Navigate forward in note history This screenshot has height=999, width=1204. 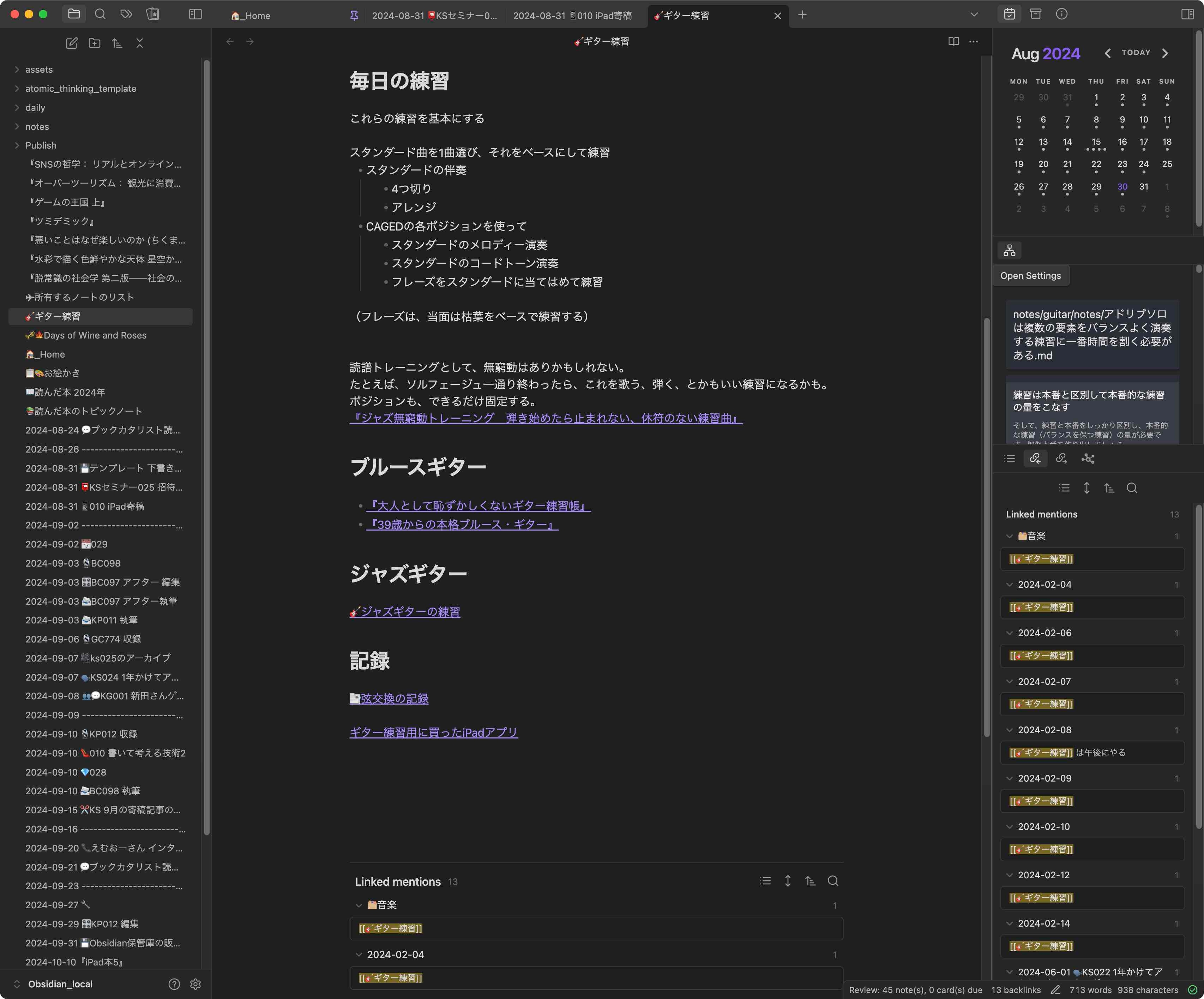tap(250, 41)
